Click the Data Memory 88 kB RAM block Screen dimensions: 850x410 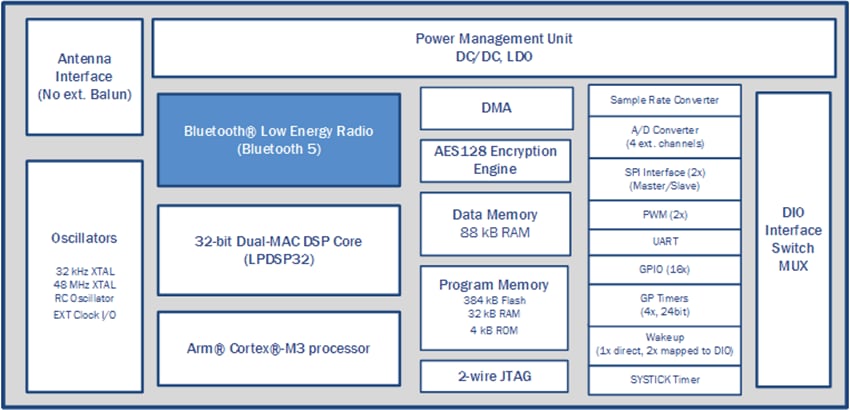[494, 223]
